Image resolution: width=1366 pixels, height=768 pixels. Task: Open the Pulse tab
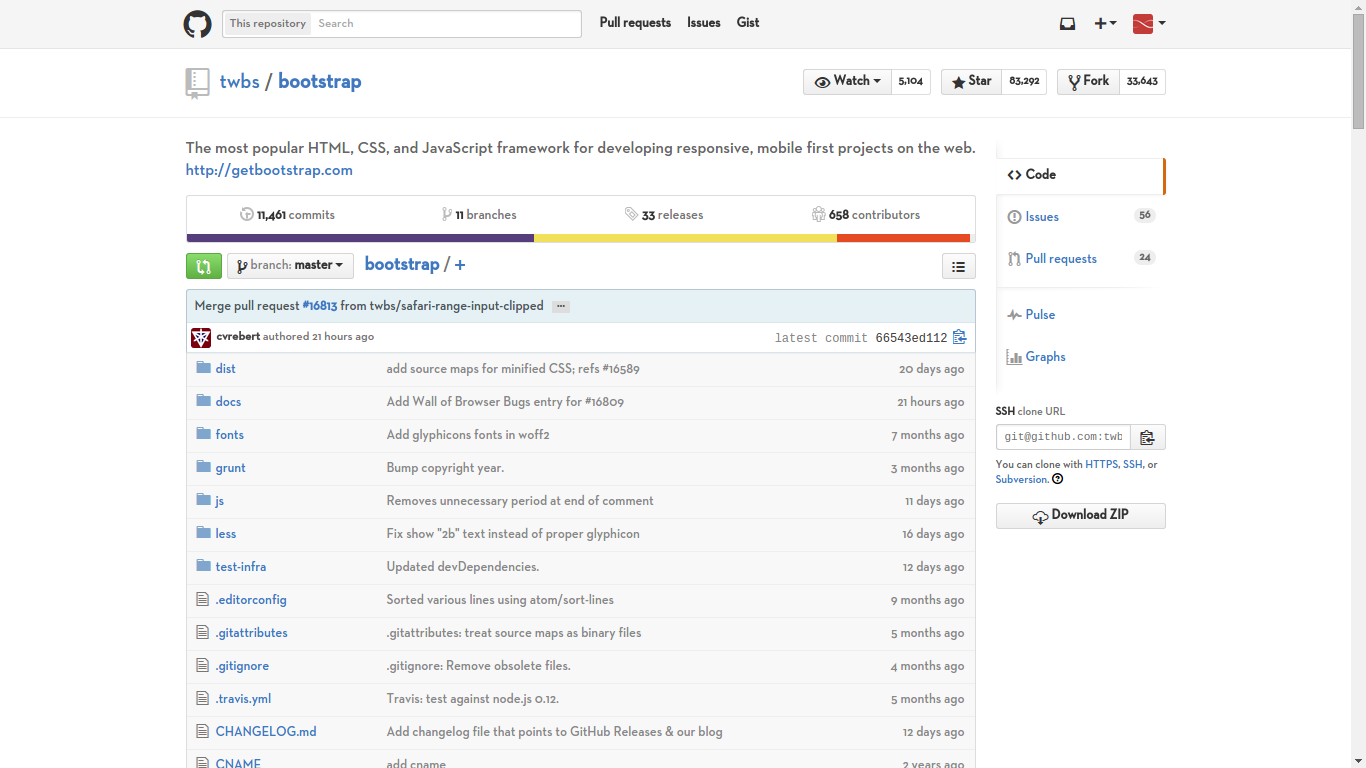click(1080, 315)
